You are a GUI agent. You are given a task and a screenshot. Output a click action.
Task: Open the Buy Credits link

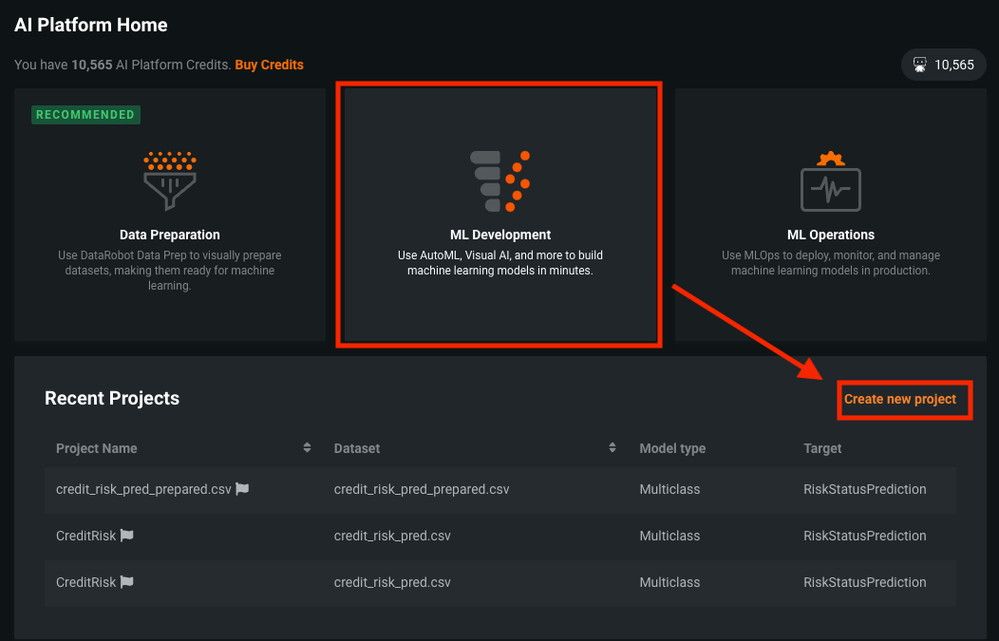click(269, 65)
